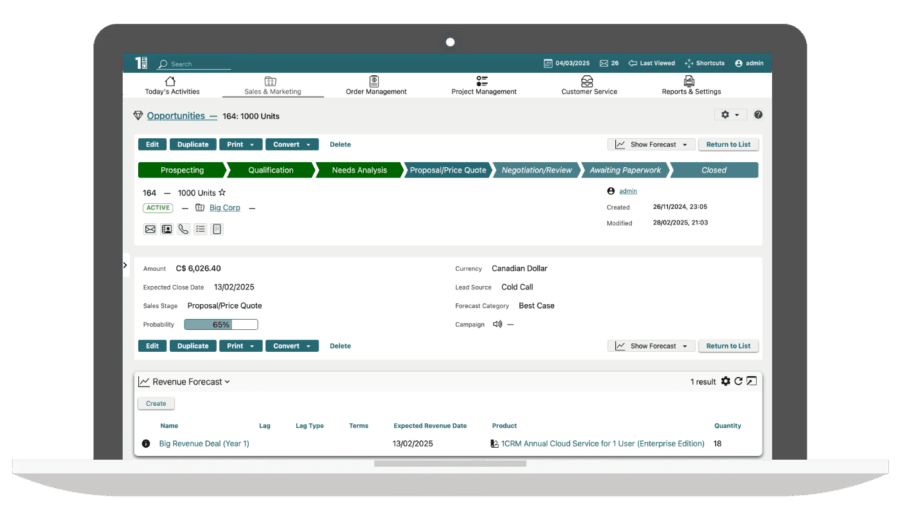
Task: Click the top Edit button
Action: [x=152, y=145]
